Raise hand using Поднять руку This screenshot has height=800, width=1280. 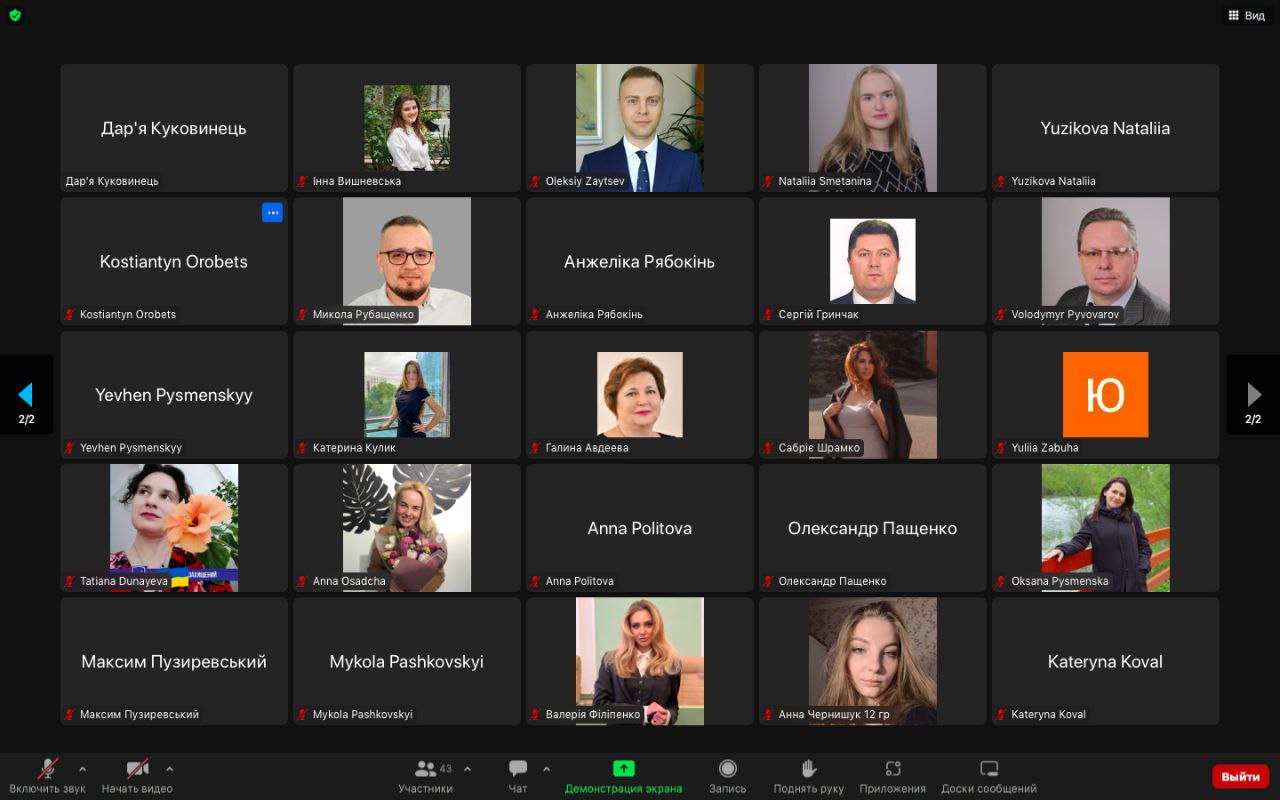808,776
